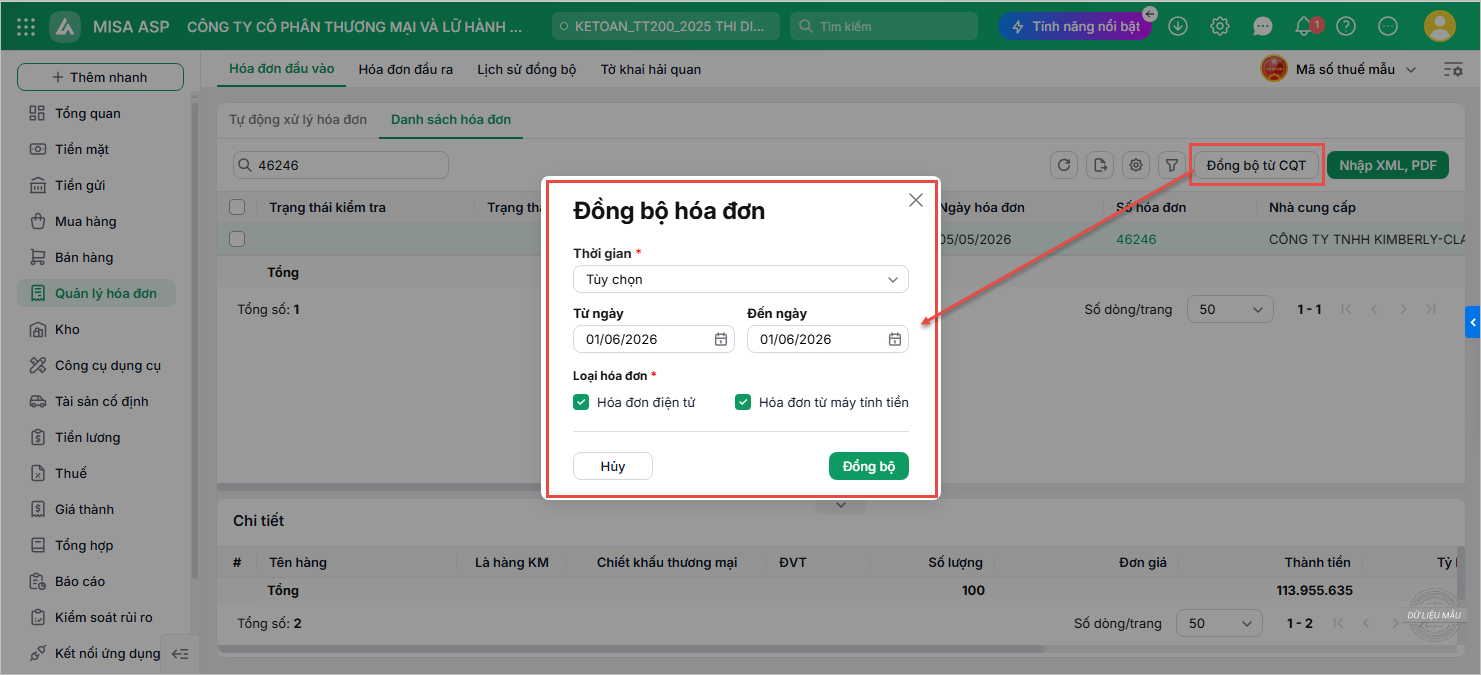Go to Tiền gửi in the sidebar
Screen dimensions: 1481x675
pyautogui.click(x=80, y=185)
